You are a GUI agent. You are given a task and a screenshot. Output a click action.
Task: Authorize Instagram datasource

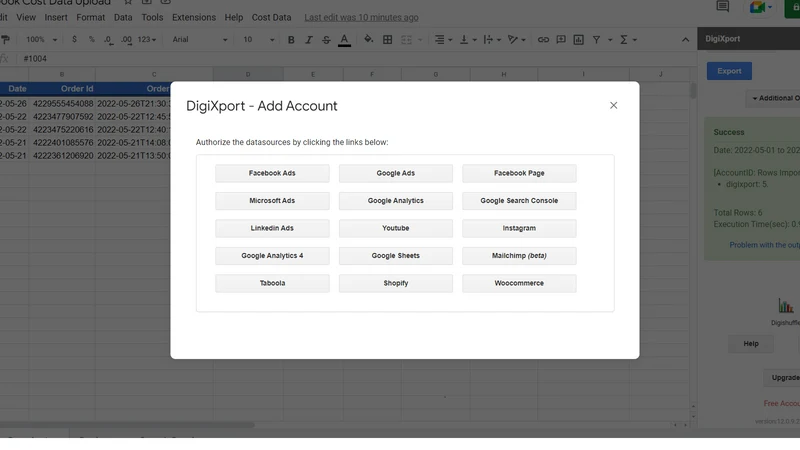(x=519, y=228)
